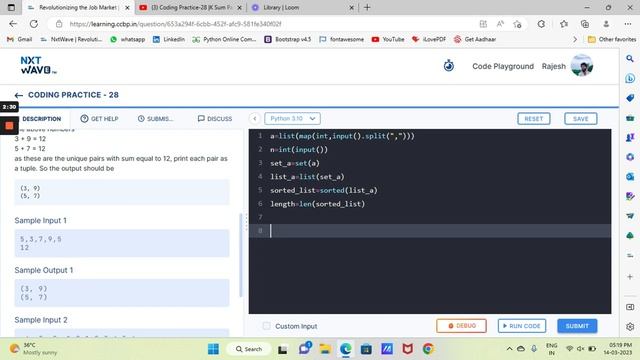Open Windows Start menu
640x360 pixels.
click(213, 349)
